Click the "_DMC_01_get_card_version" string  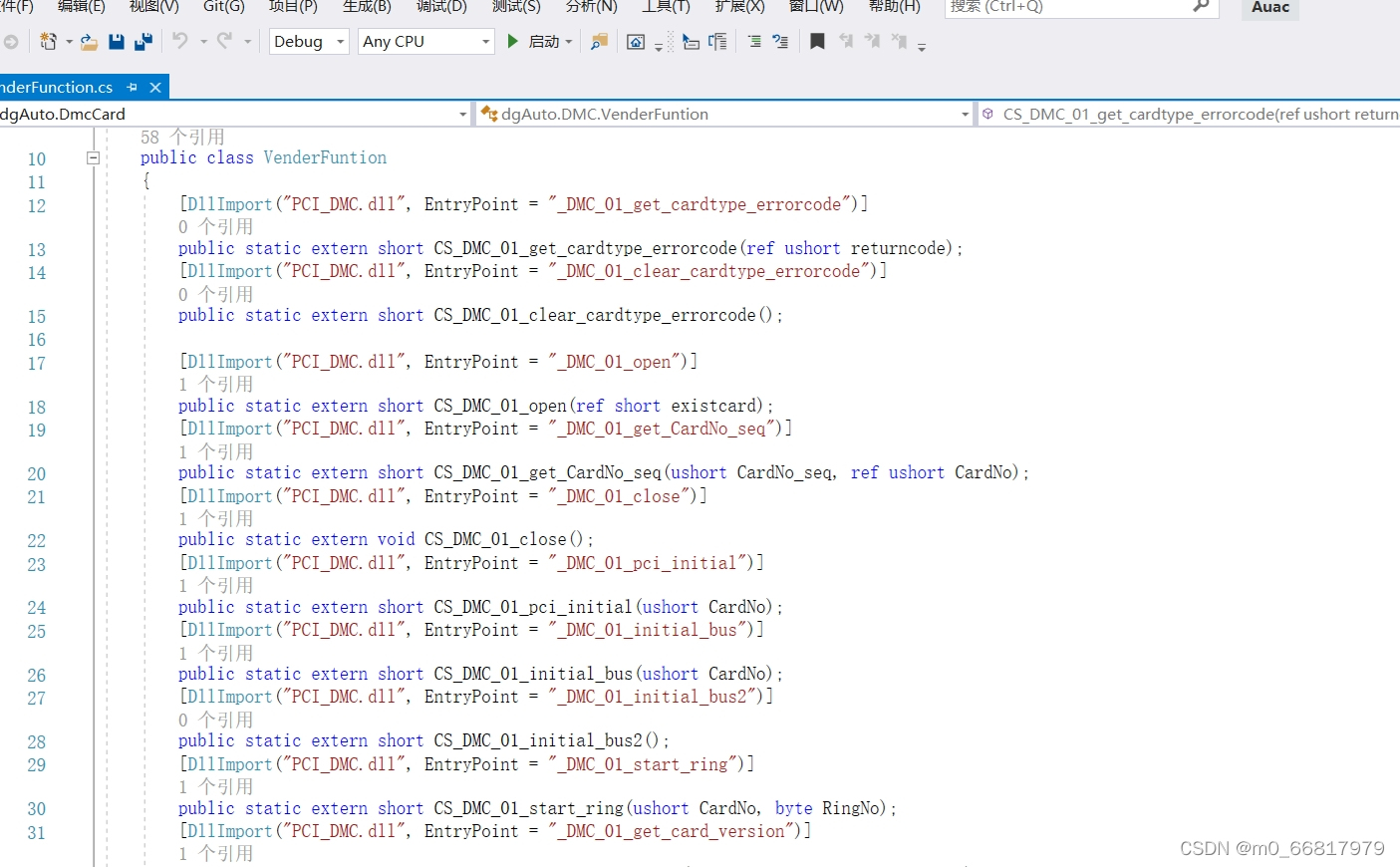(670, 831)
